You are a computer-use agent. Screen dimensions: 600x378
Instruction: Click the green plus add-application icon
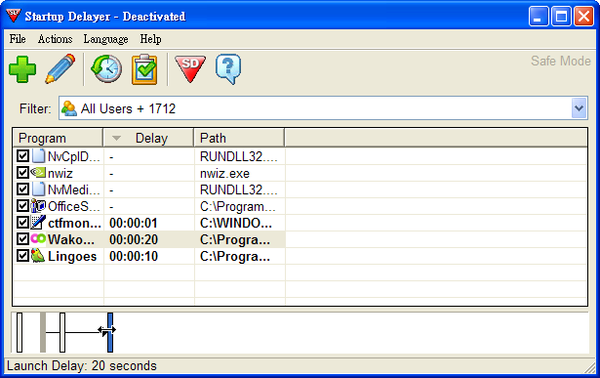click(23, 69)
